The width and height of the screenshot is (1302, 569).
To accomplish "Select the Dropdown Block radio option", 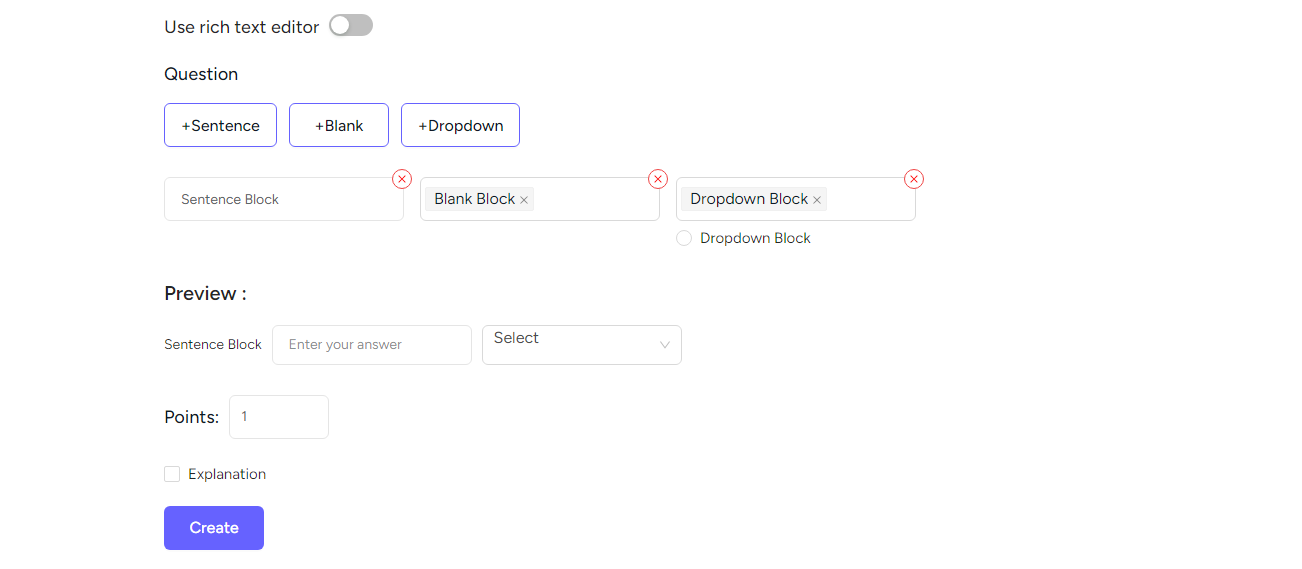I will click(684, 238).
